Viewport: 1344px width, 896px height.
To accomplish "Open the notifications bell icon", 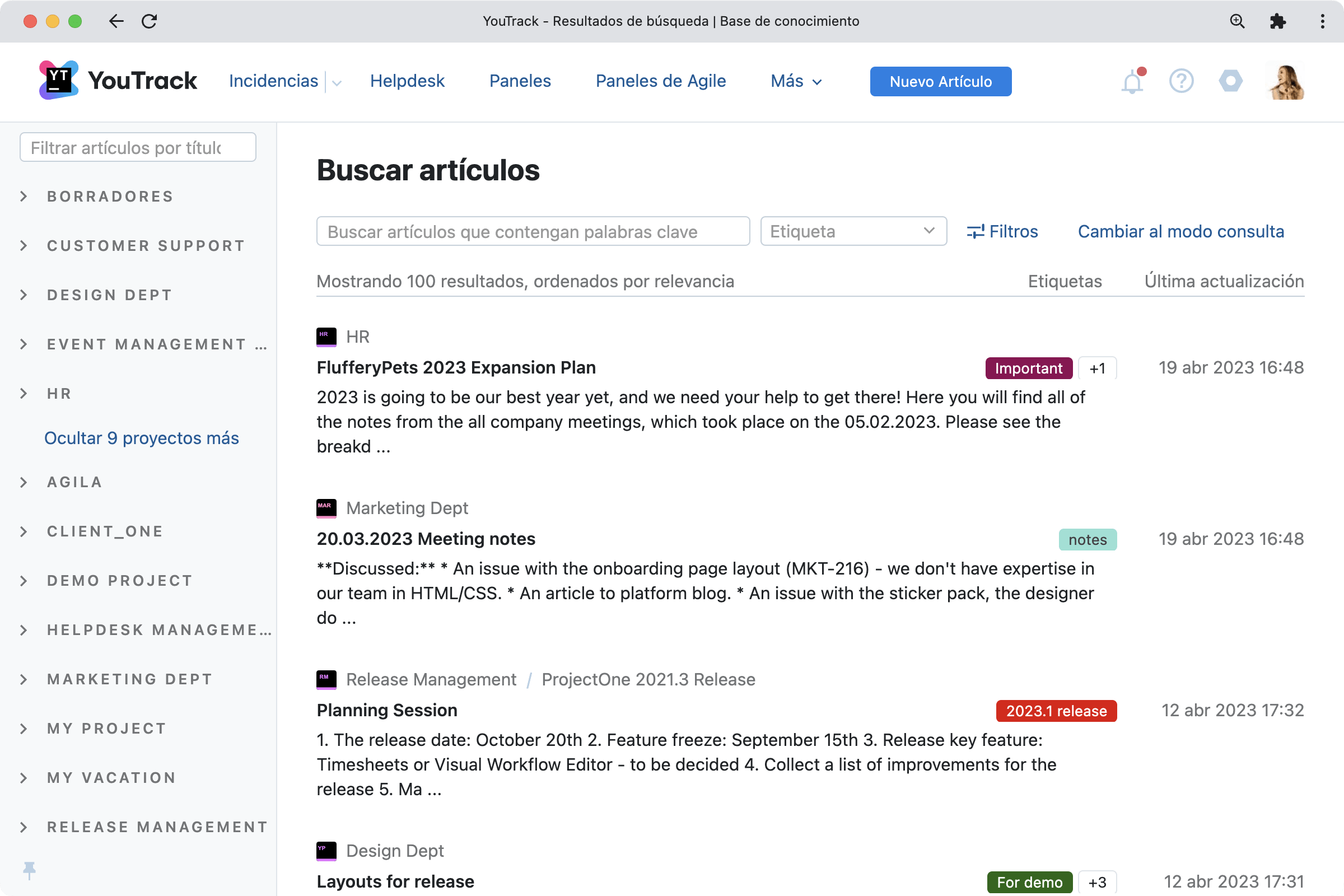I will tap(1131, 82).
